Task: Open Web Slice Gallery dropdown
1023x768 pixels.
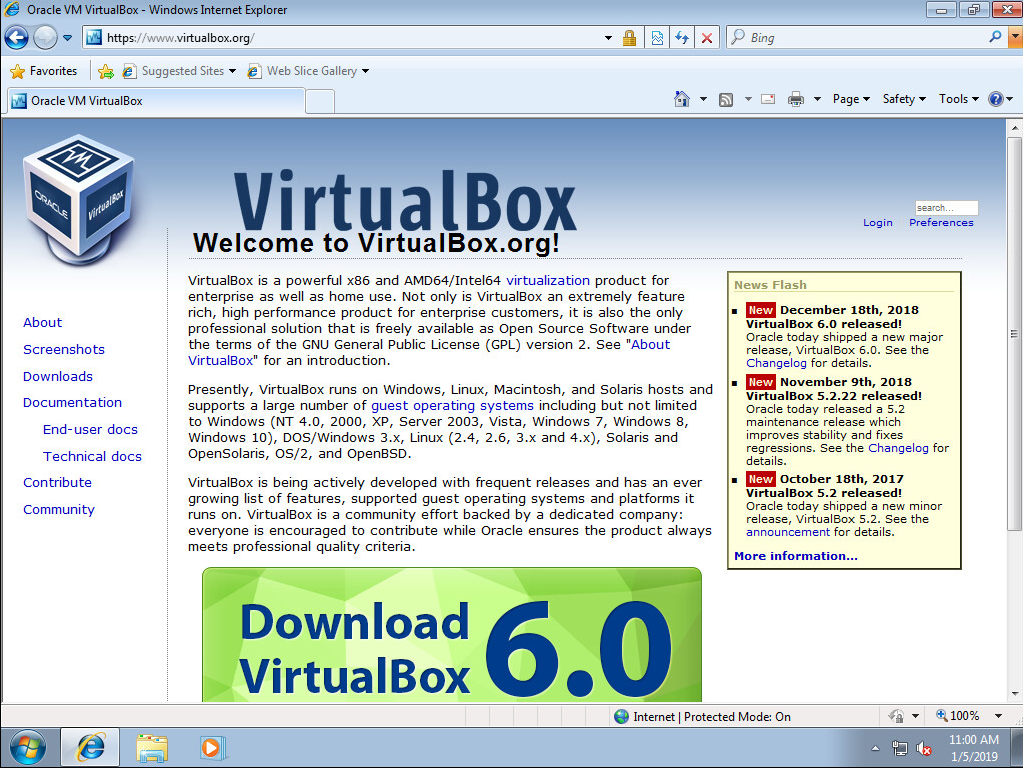Action: pyautogui.click(x=308, y=70)
